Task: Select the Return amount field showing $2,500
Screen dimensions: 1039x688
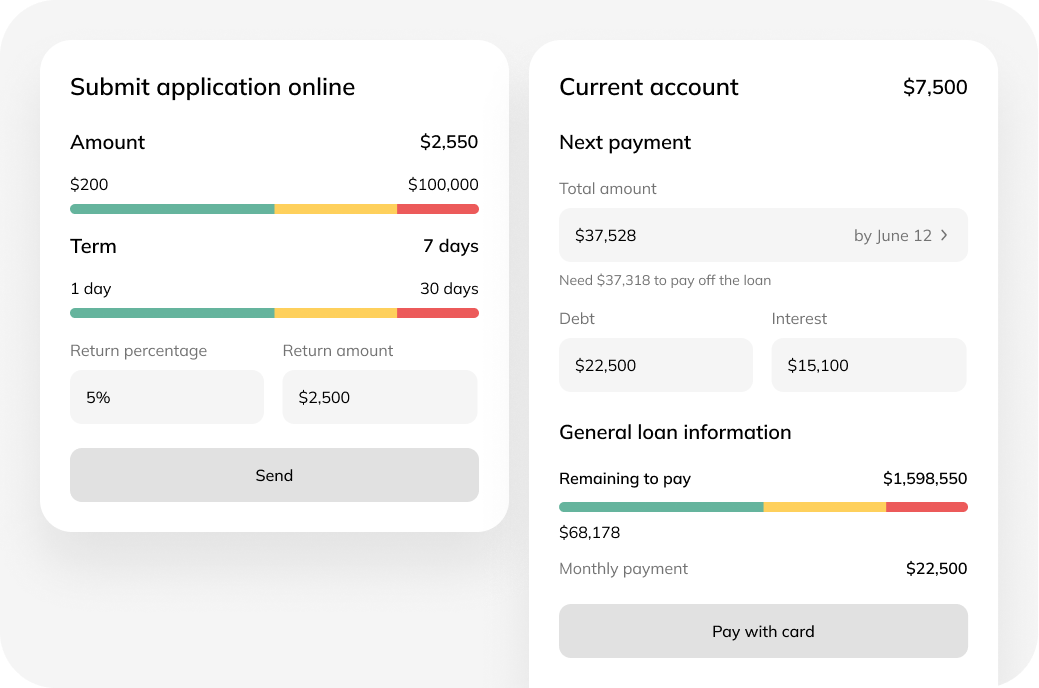Action: point(380,397)
